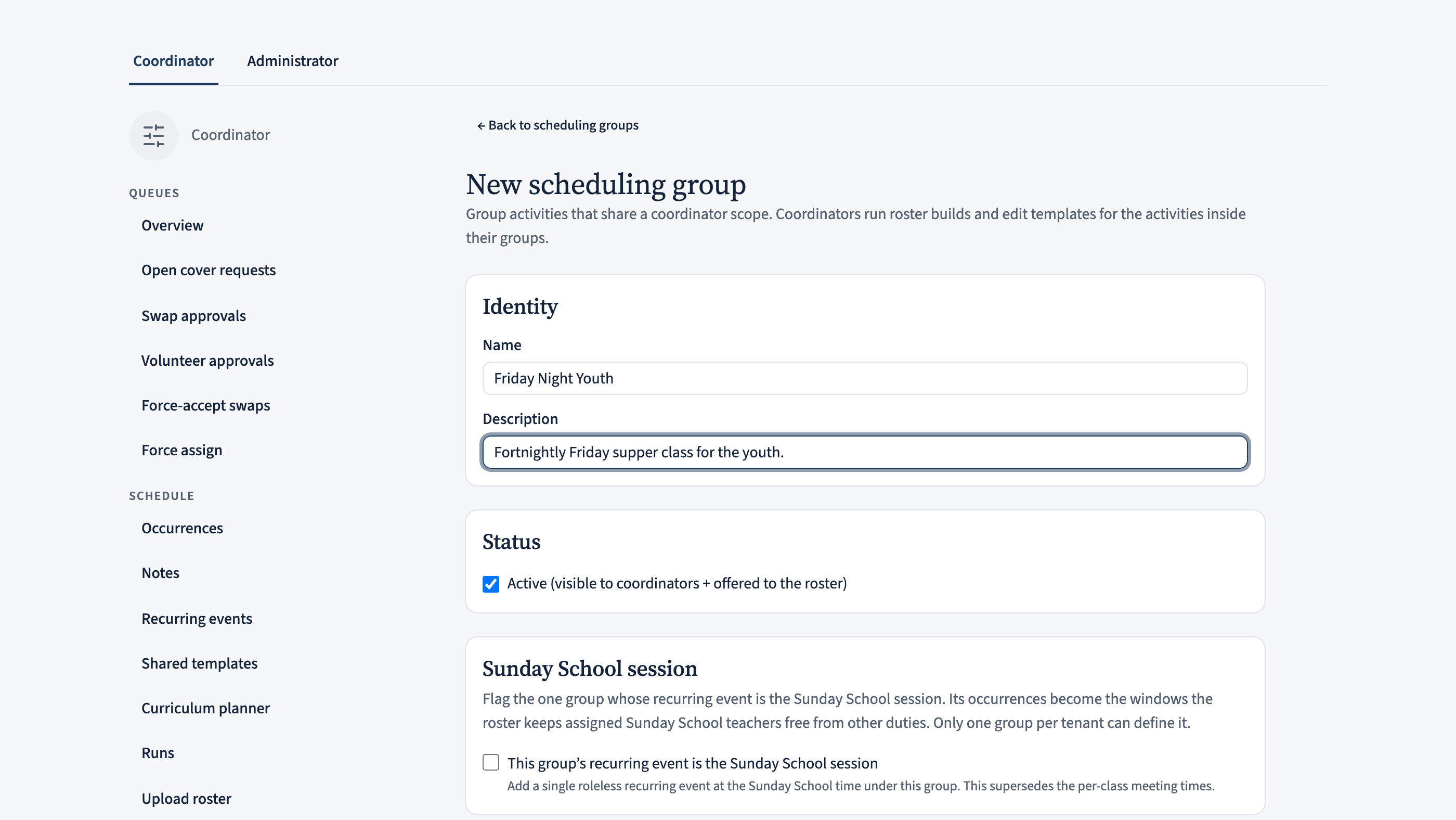Uncheck the Active status checkbox
This screenshot has height=820, width=1456.
click(490, 584)
